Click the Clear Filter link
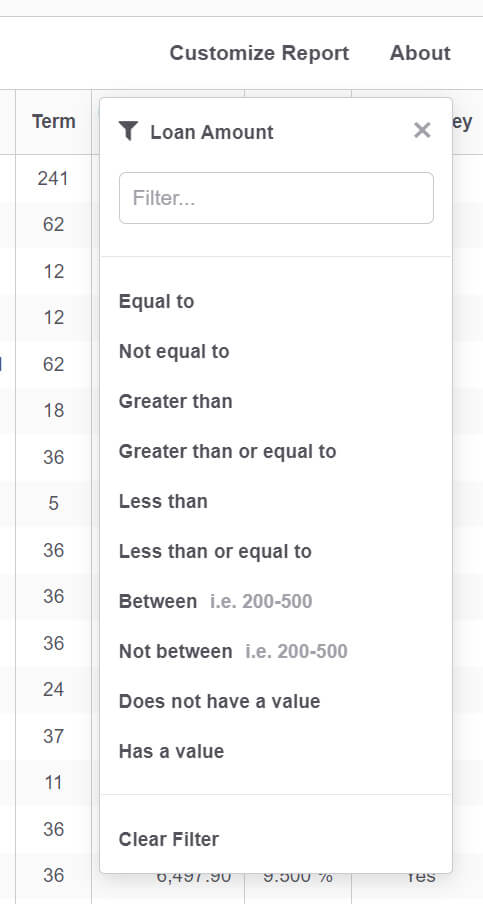483x904 pixels. pyautogui.click(x=169, y=839)
